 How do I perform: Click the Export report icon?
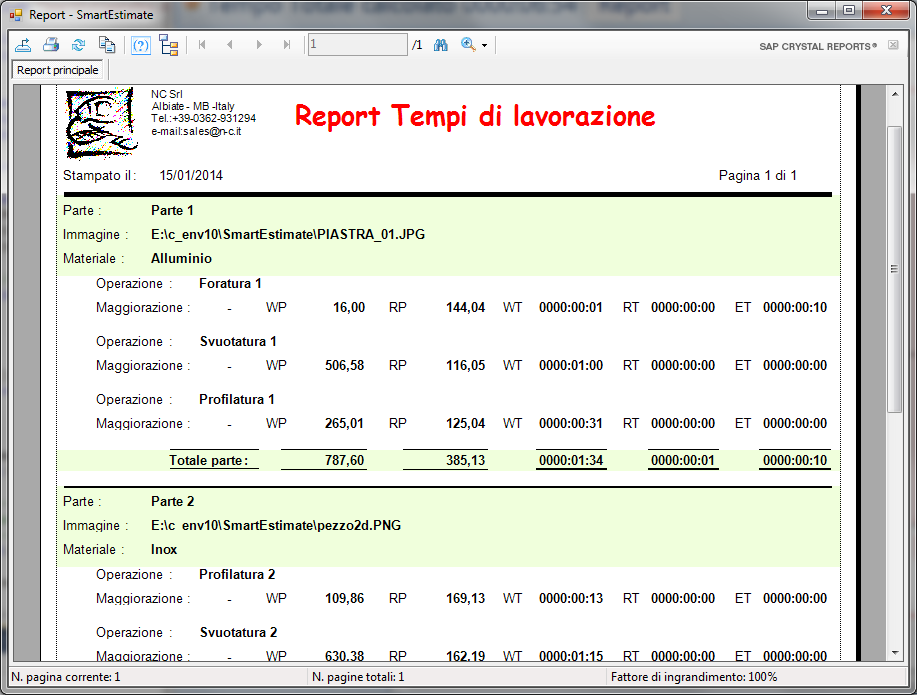[x=23, y=44]
